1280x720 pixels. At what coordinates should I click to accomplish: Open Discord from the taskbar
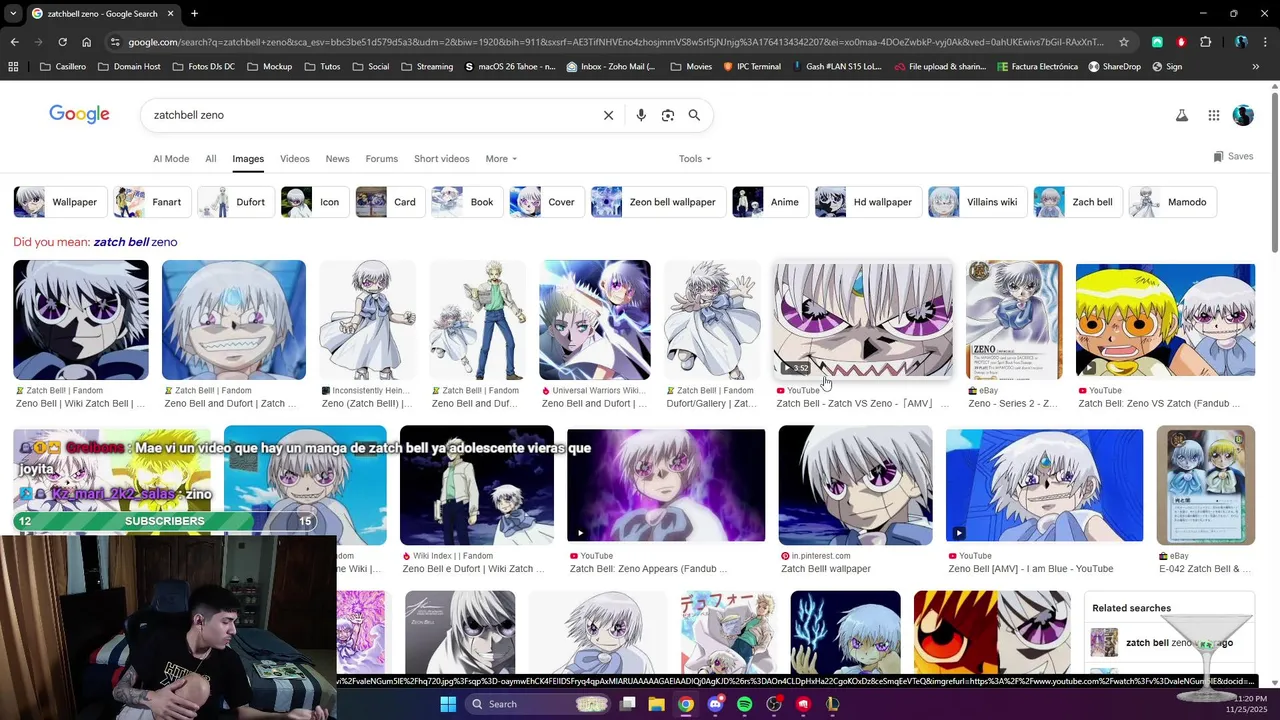(715, 704)
